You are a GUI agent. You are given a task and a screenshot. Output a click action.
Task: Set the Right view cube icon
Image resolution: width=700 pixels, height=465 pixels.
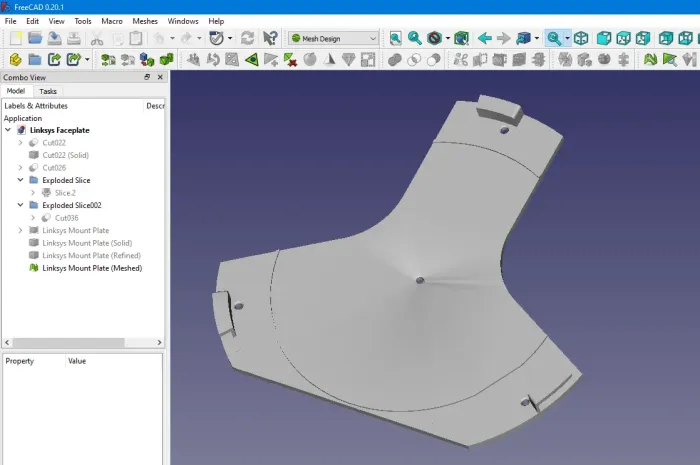point(643,38)
